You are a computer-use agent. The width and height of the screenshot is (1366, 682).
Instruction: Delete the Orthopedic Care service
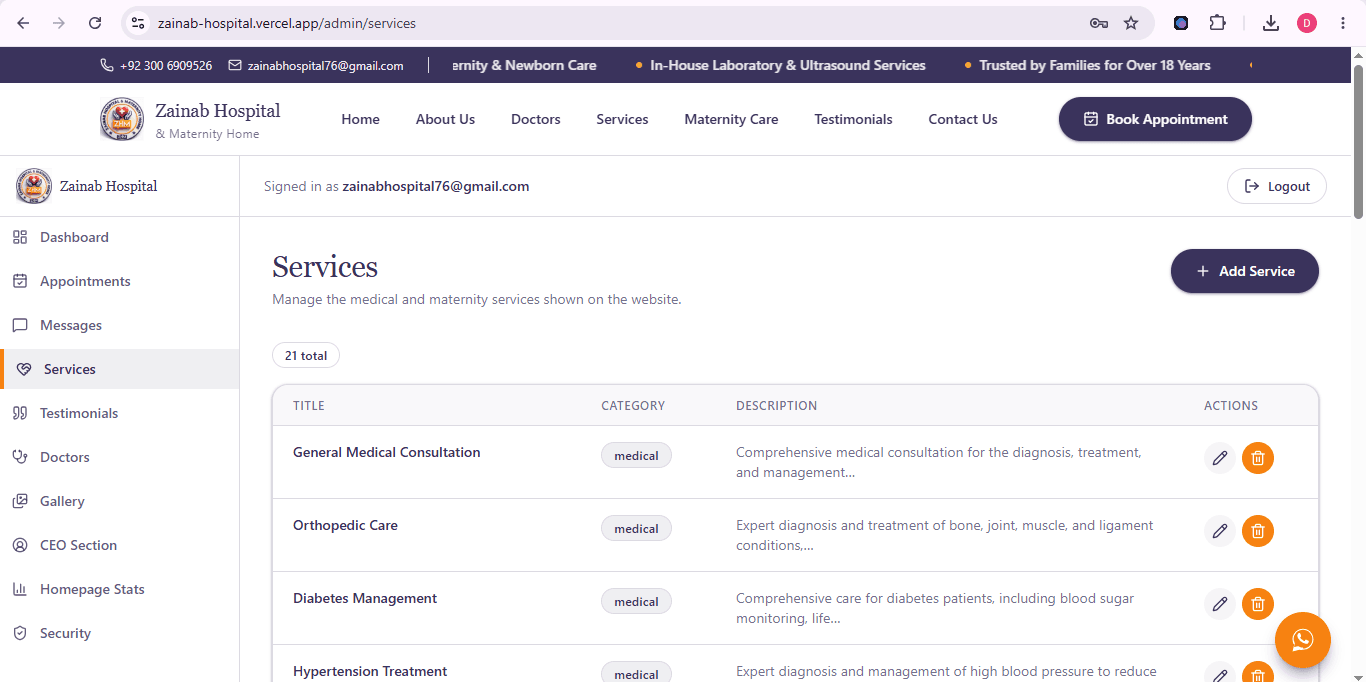click(x=1258, y=531)
